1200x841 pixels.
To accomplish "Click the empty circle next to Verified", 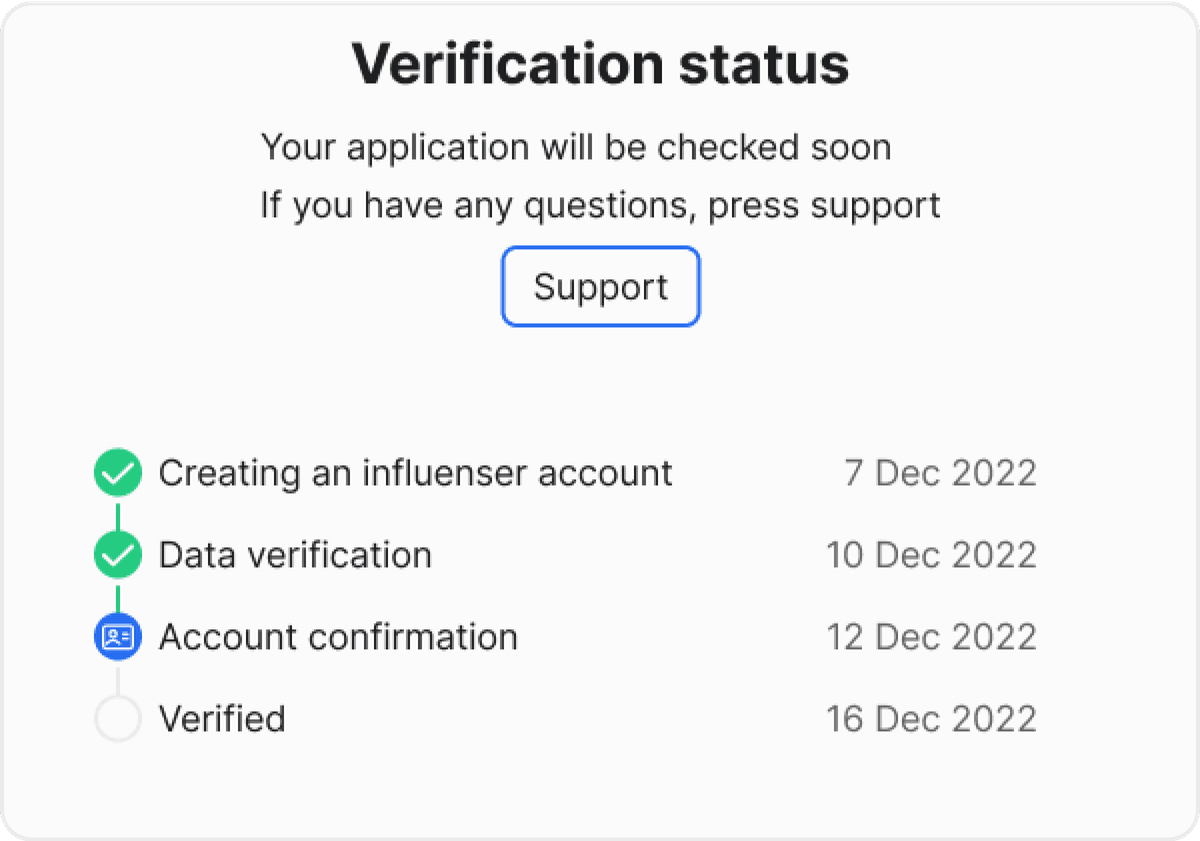I will point(118,719).
